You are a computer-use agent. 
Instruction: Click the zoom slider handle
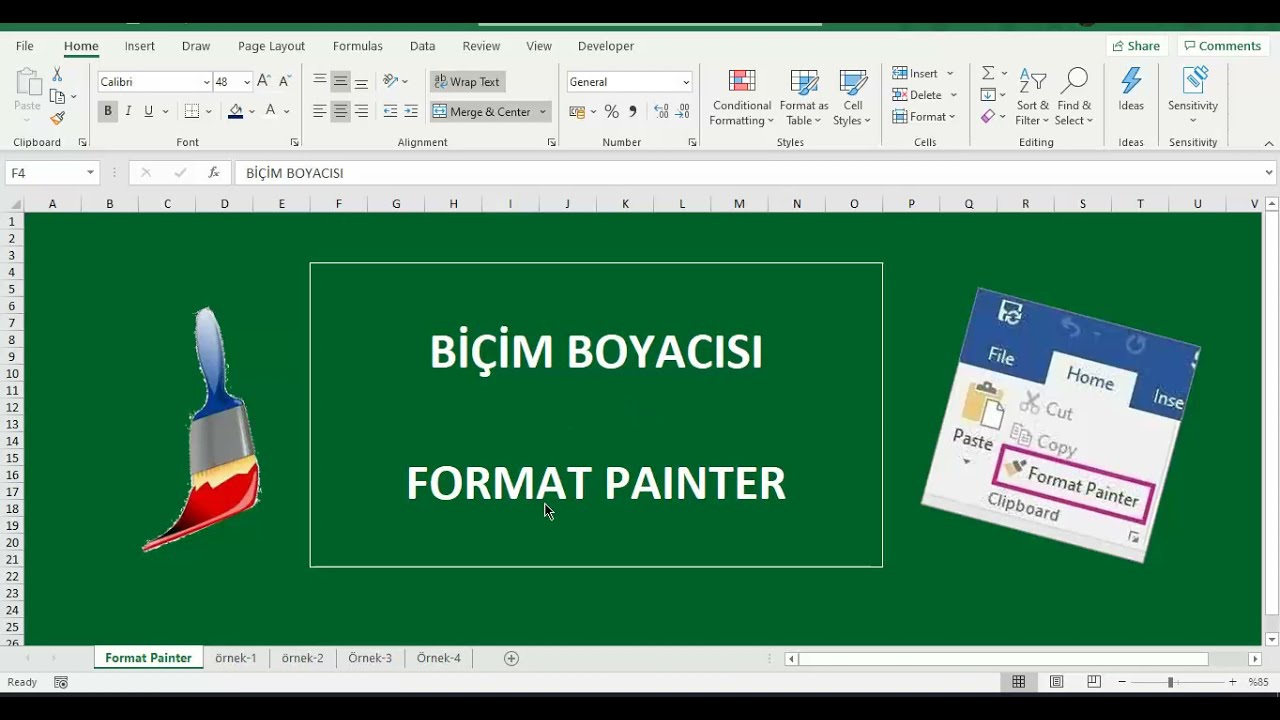coord(1170,682)
